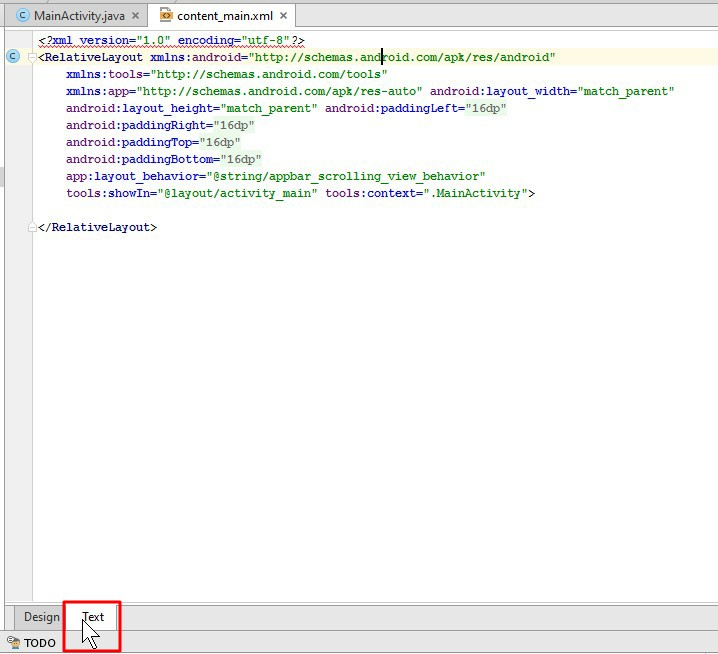Click the XML file icon on content_main.xml tab
The image size is (718, 654).
pyautogui.click(x=166, y=15)
